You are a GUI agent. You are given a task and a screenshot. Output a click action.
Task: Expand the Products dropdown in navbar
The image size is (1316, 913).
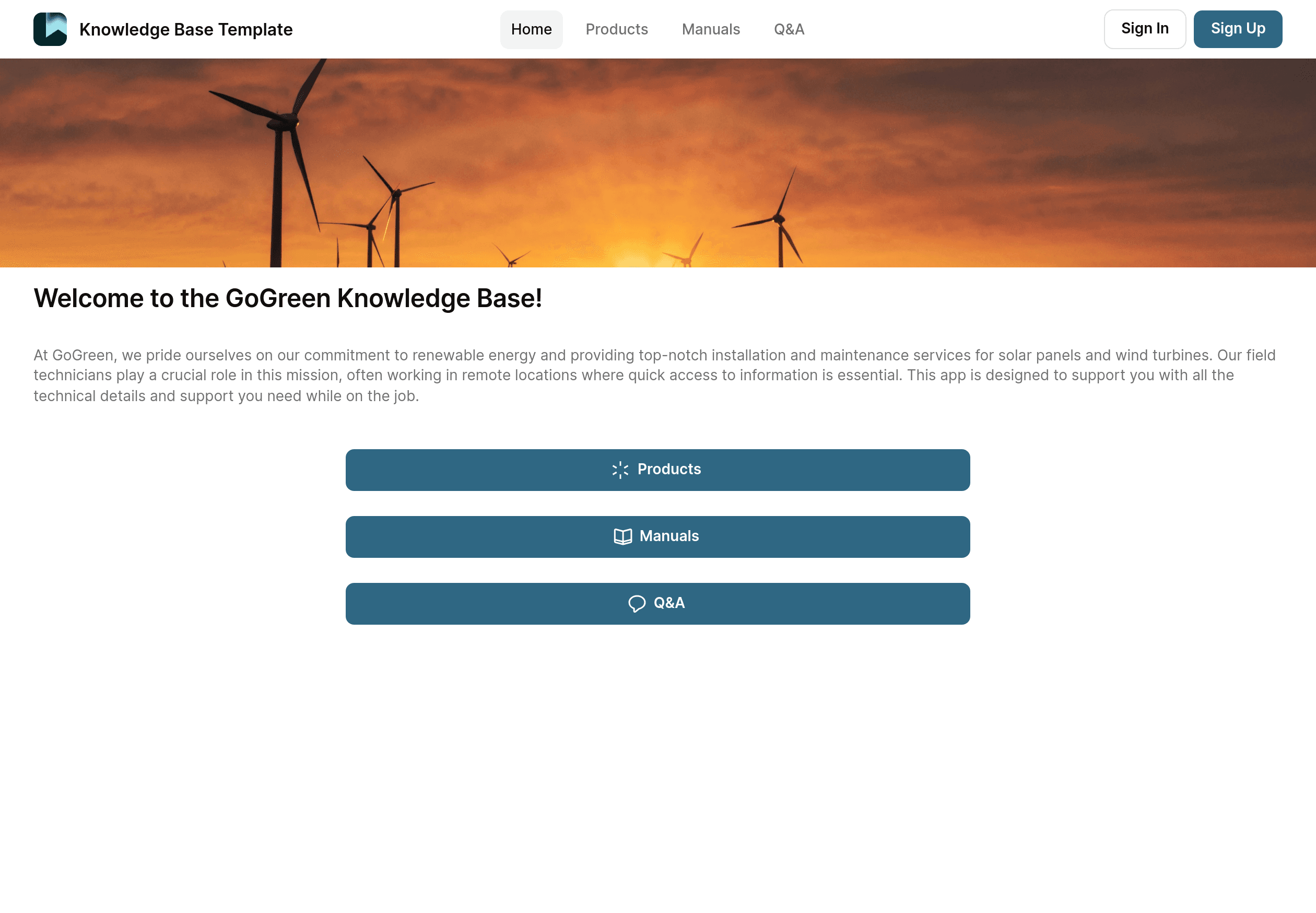pos(617,29)
